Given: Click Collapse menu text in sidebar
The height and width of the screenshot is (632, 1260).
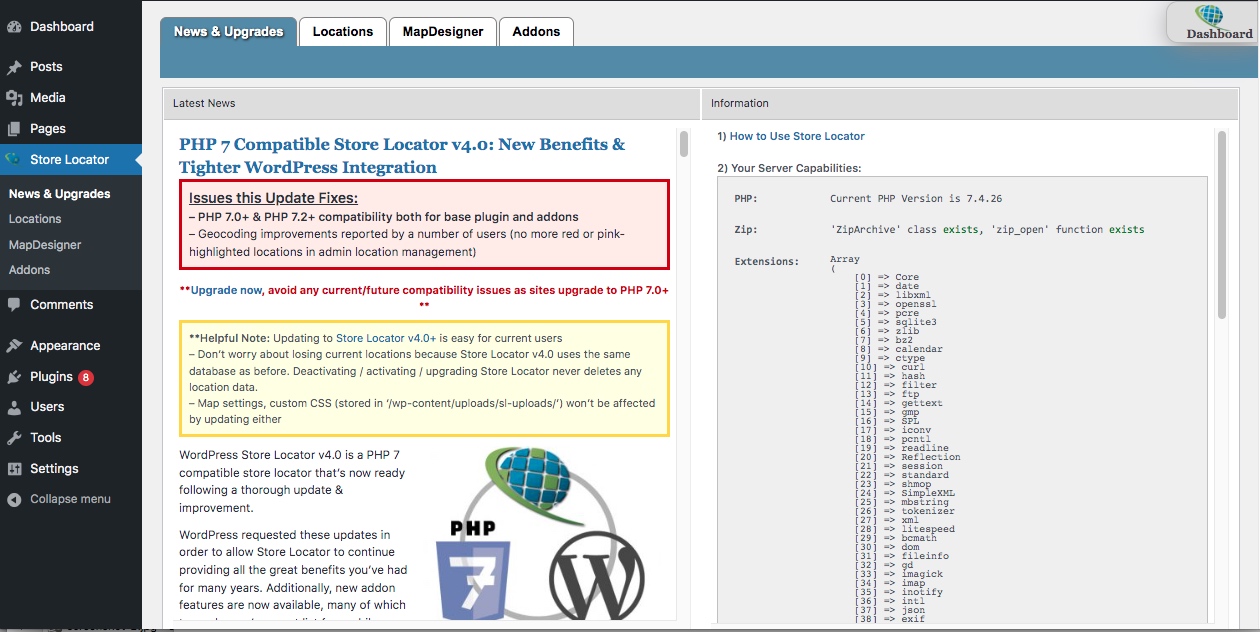Looking at the screenshot, I should pos(70,499).
